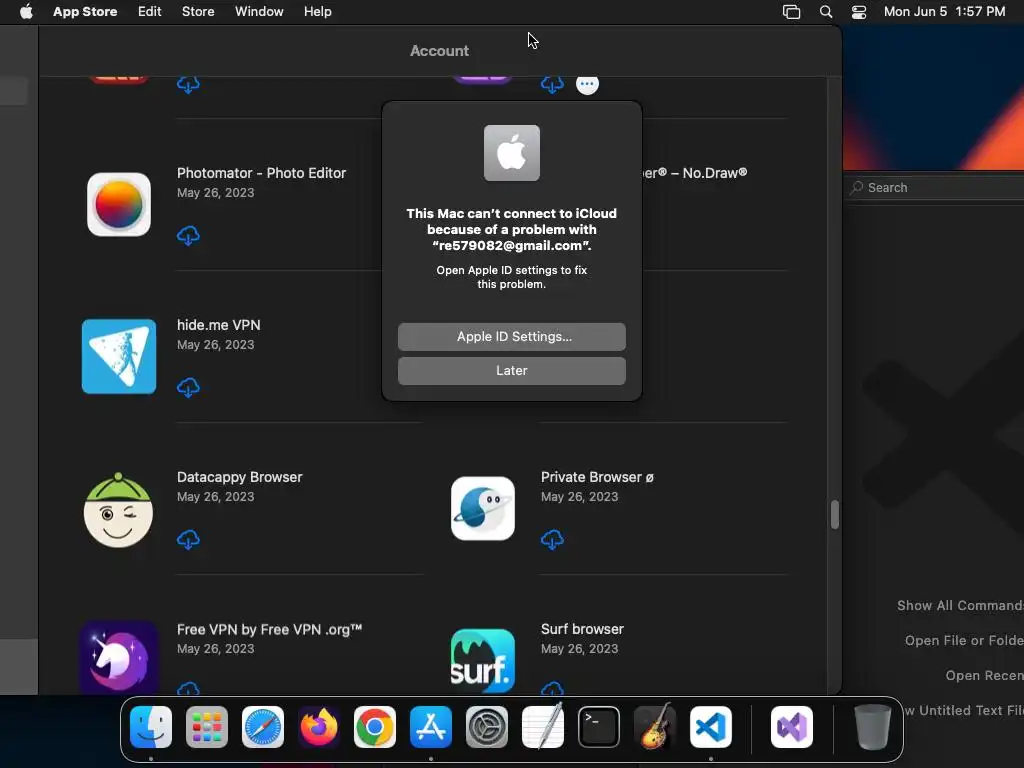Click Show All Commands in background window
The width and height of the screenshot is (1024, 768).
[x=960, y=605]
